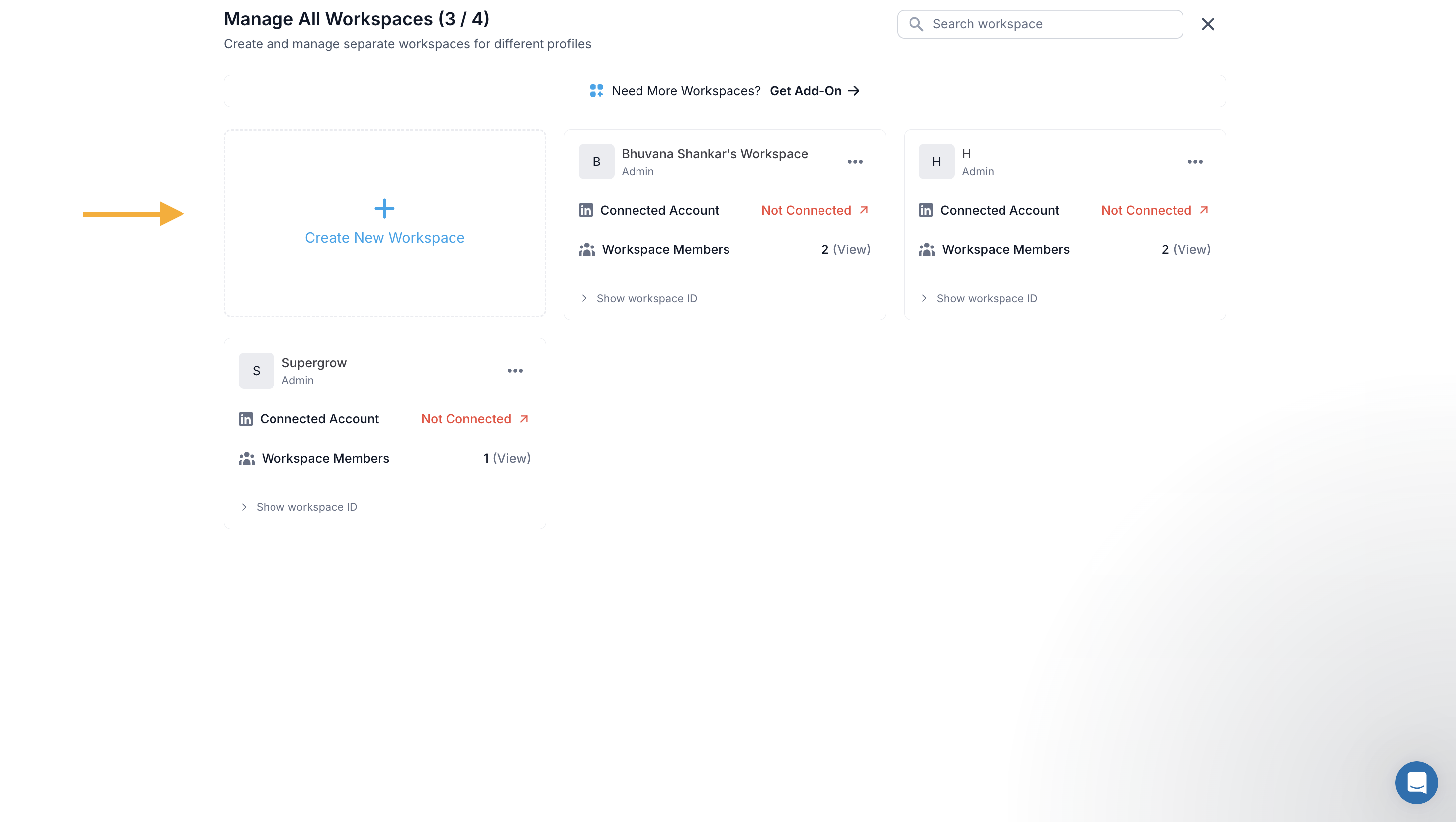Click the plus icon to create workspace

point(384,208)
